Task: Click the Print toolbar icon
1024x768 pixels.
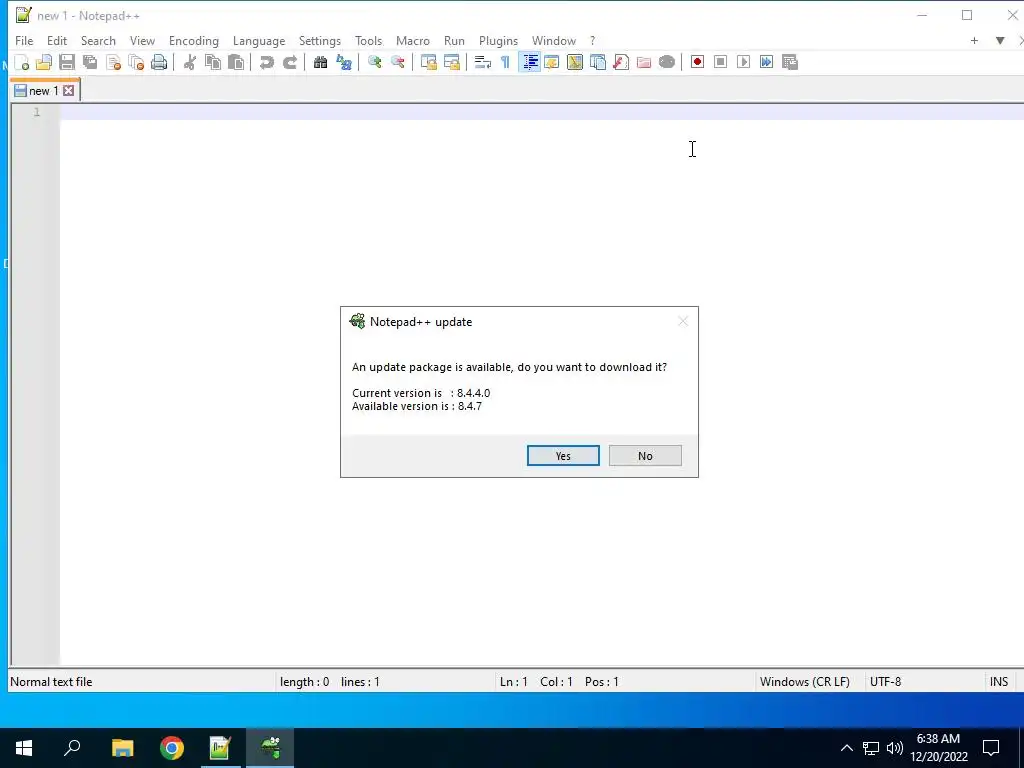Action: click(159, 62)
